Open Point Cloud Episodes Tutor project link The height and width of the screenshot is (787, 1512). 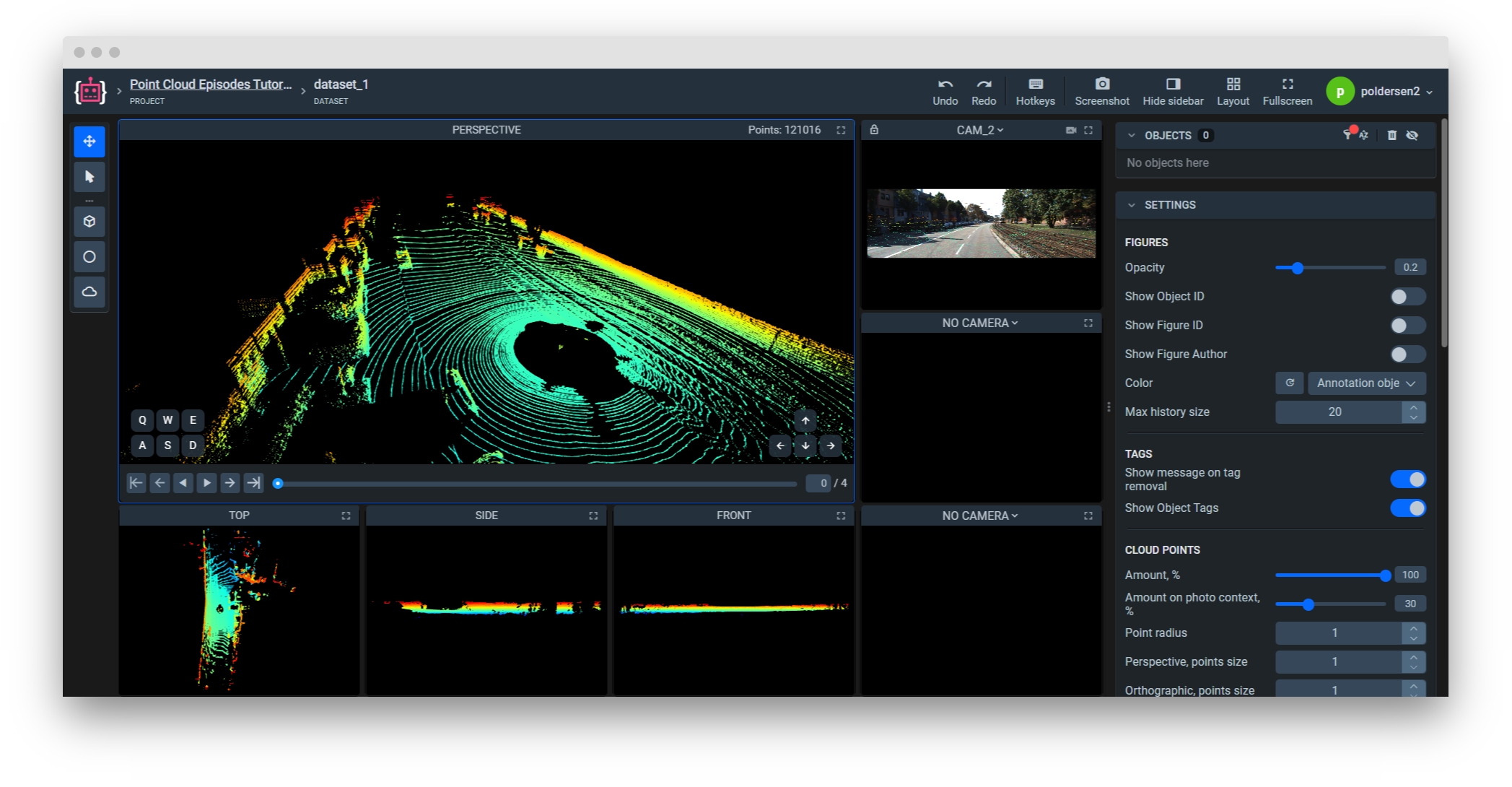pos(211,84)
